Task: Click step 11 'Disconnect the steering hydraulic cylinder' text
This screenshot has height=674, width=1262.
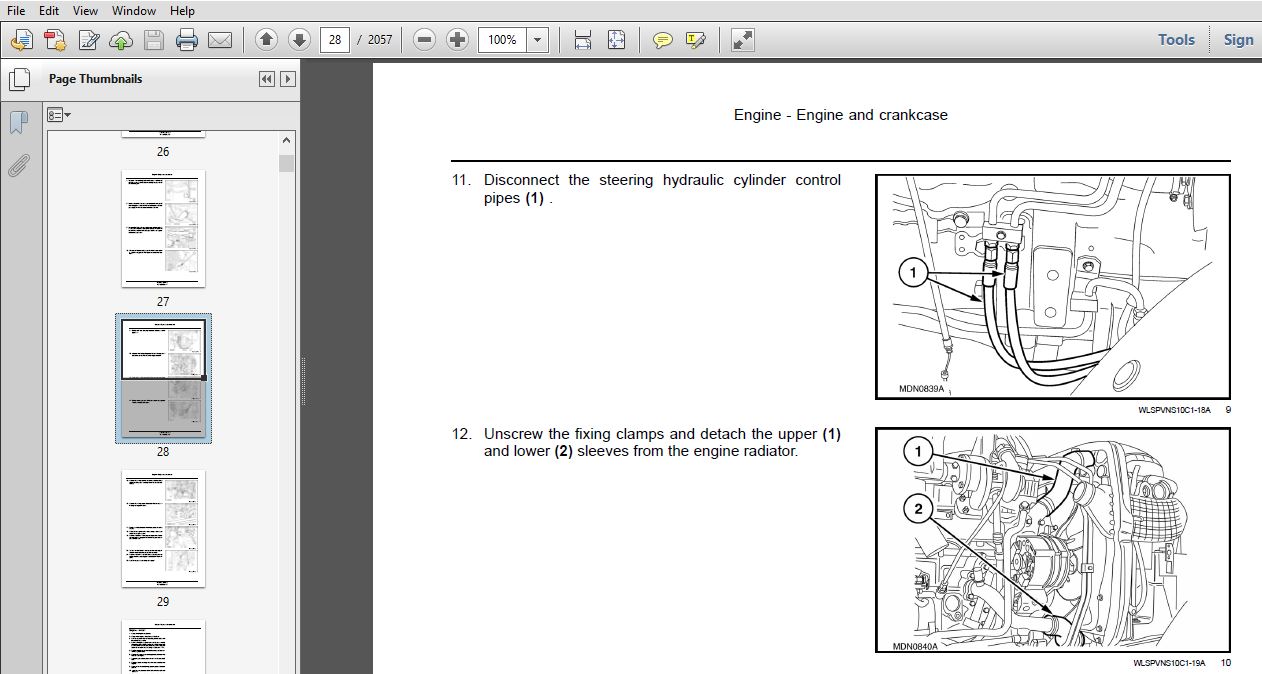Action: [x=662, y=189]
